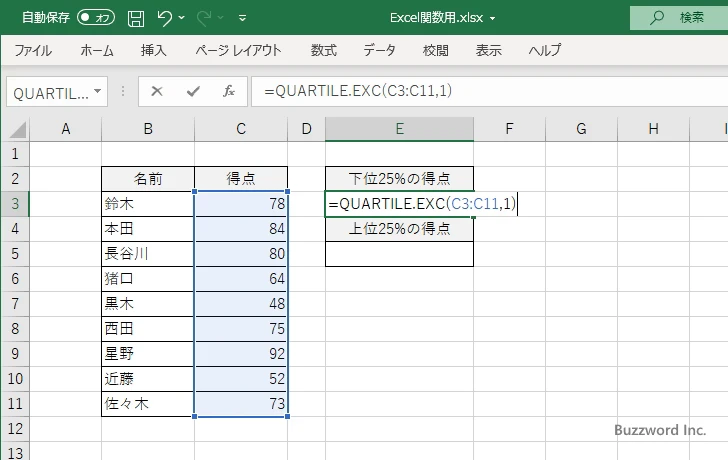
Task: Click the score cell with 64
Action: coord(241,279)
